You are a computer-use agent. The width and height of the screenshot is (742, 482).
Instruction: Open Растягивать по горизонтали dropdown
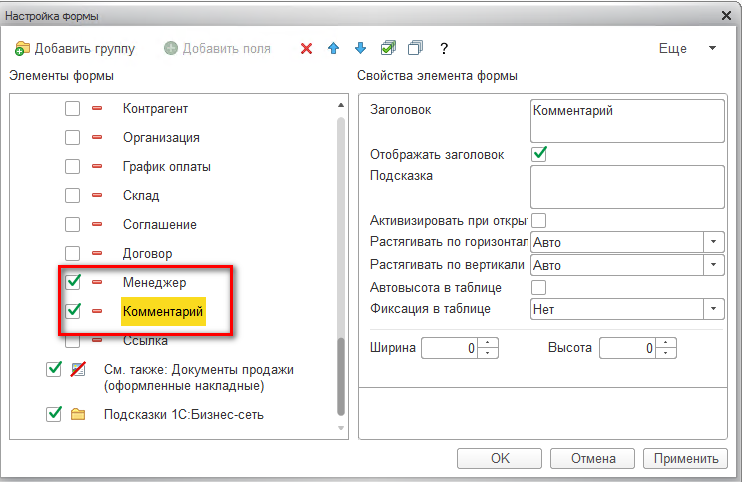[713, 242]
